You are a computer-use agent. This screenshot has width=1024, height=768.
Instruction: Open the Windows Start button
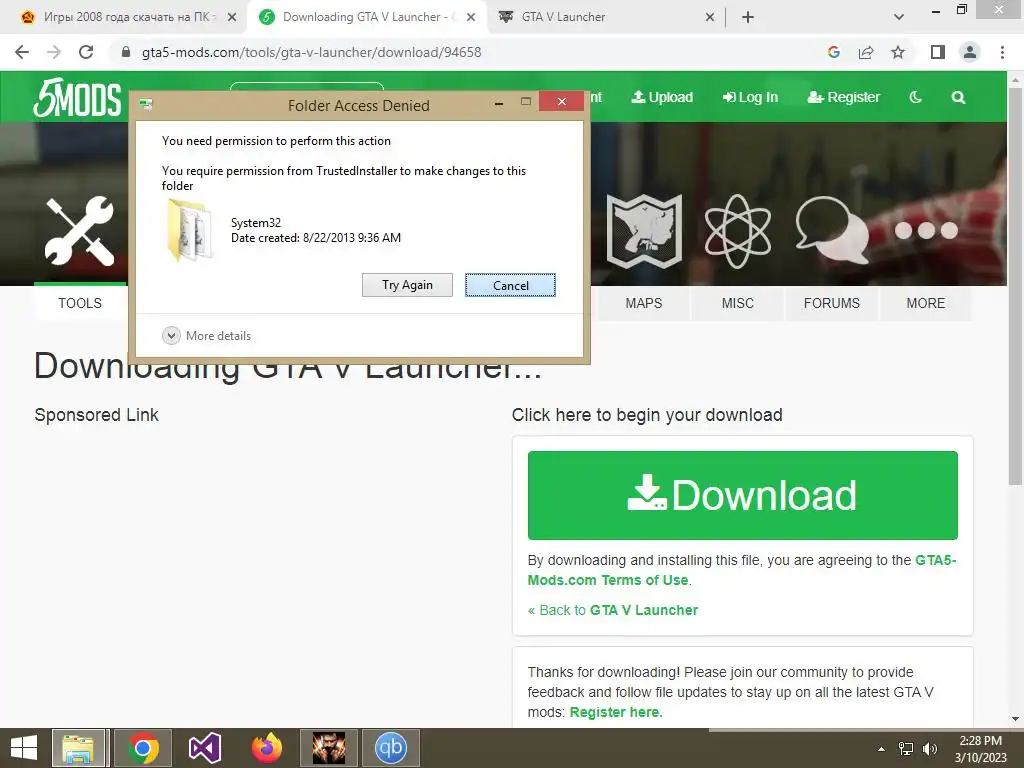pyautogui.click(x=24, y=748)
